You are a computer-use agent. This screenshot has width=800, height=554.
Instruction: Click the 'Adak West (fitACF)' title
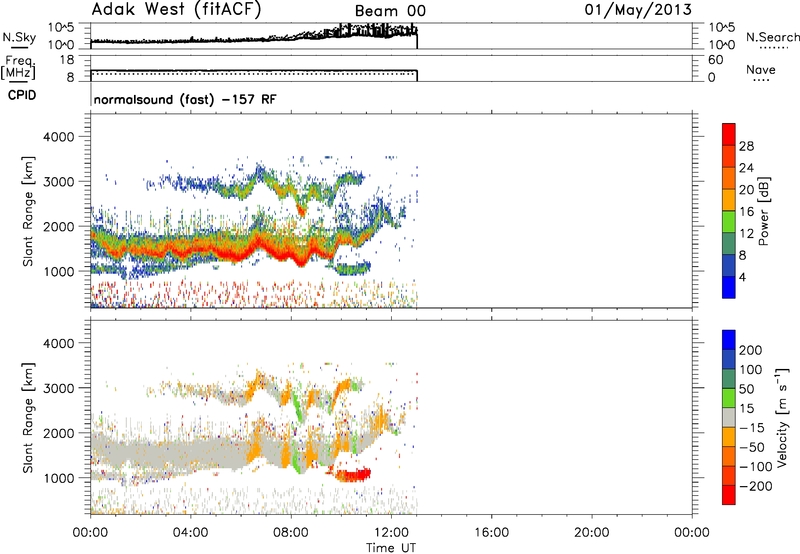point(176,10)
